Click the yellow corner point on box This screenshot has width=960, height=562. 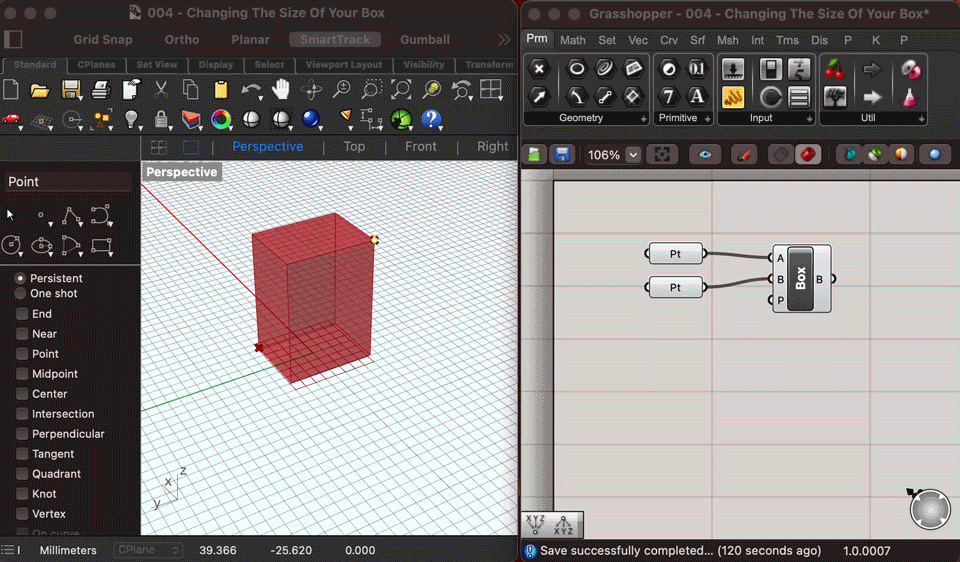375,240
